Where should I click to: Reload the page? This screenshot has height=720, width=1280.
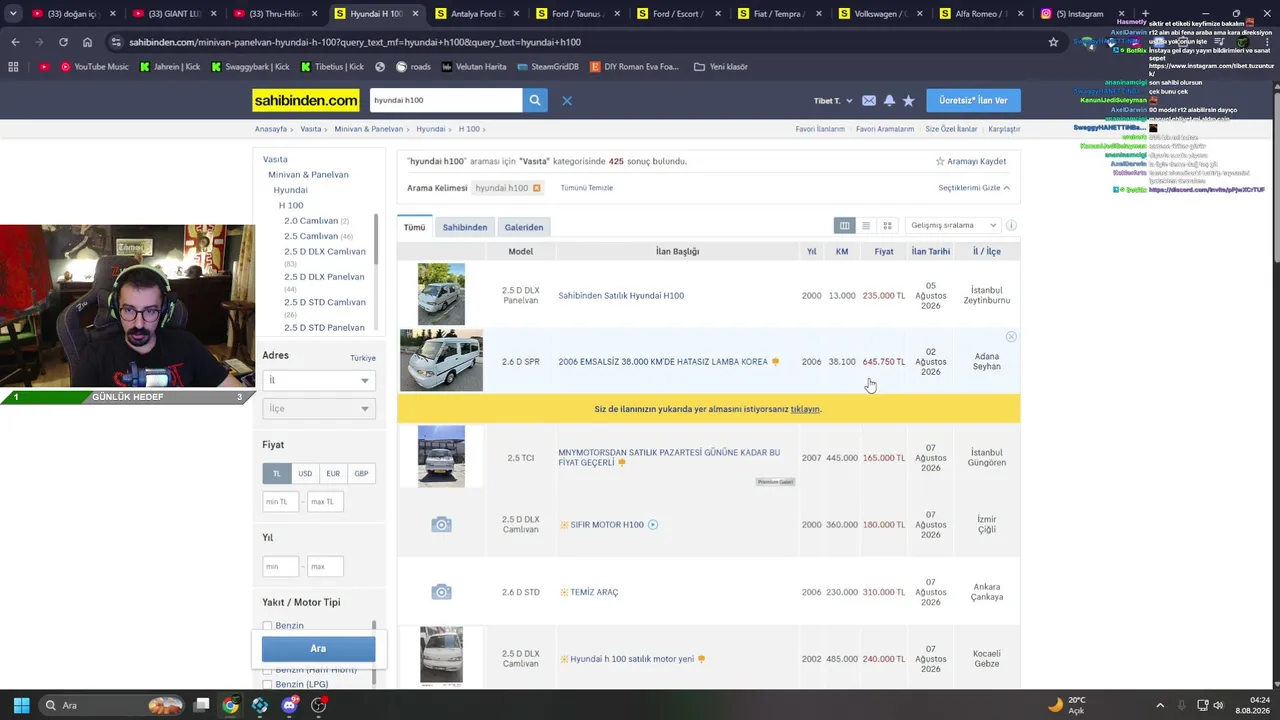coord(63,42)
